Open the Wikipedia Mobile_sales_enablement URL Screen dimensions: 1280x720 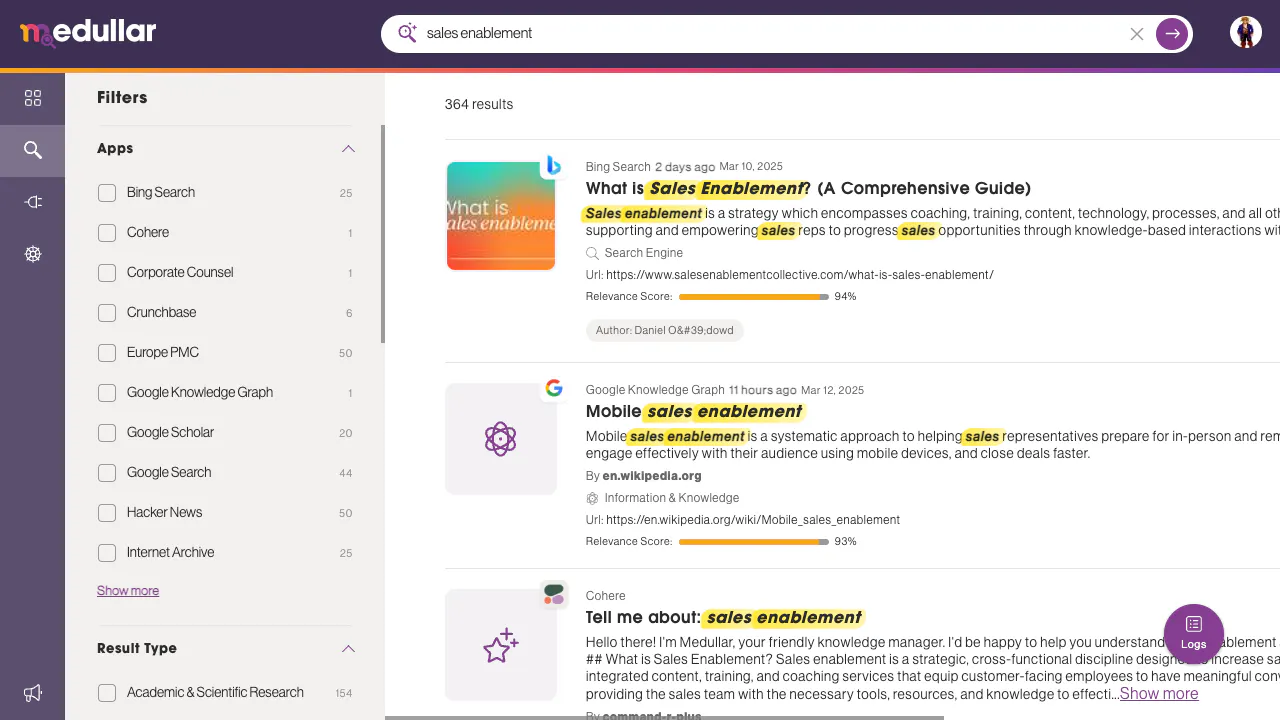[753, 520]
